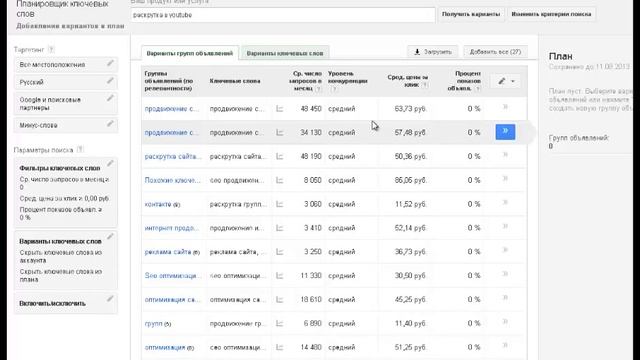Screen dimensions: 640x360
Task: Show trend chart icon for Seo оптимизаци row
Action: tap(280, 276)
